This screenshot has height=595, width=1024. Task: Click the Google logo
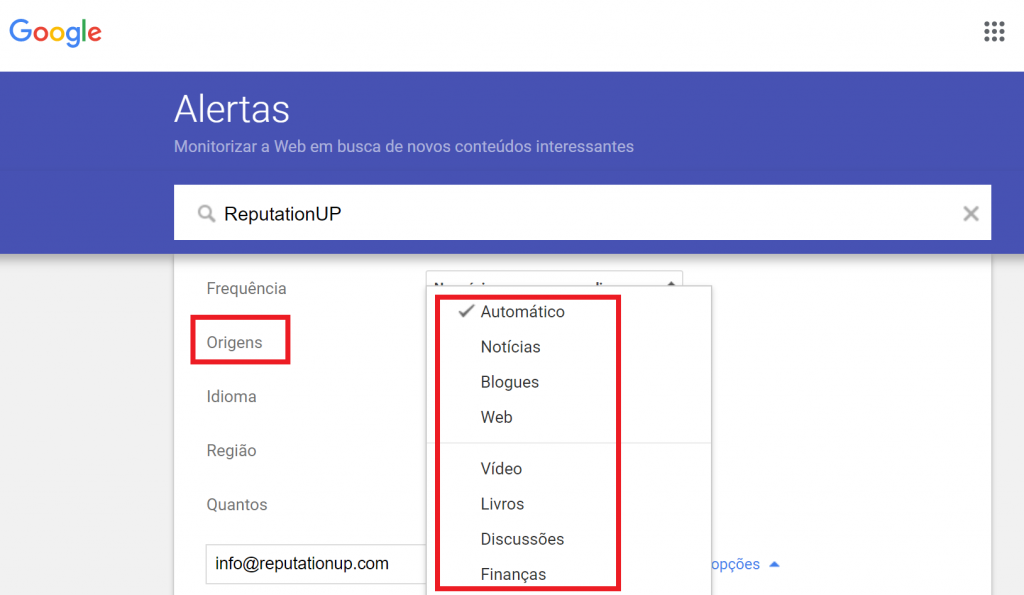tap(55, 33)
